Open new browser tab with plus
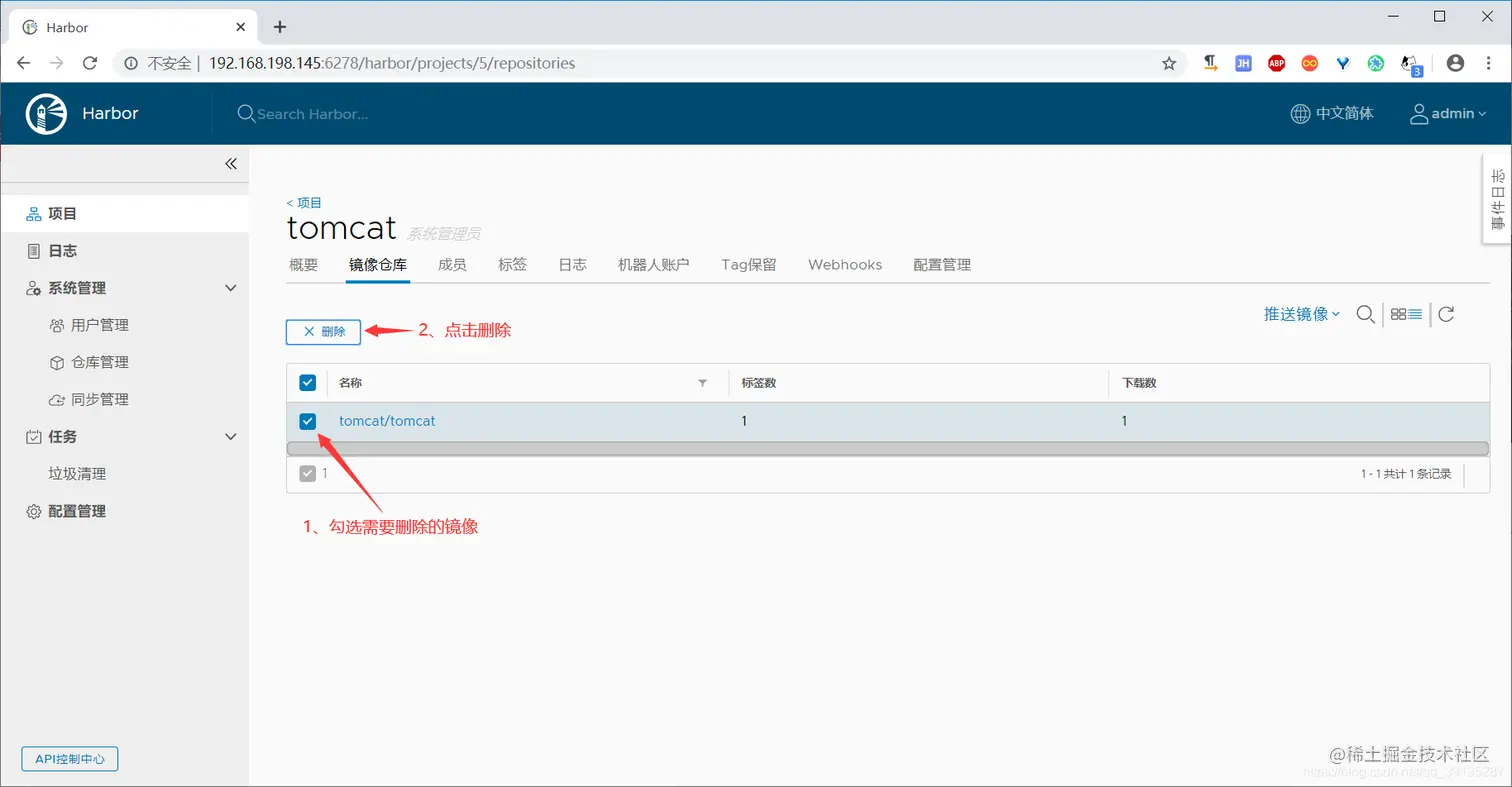1512x787 pixels. click(280, 27)
